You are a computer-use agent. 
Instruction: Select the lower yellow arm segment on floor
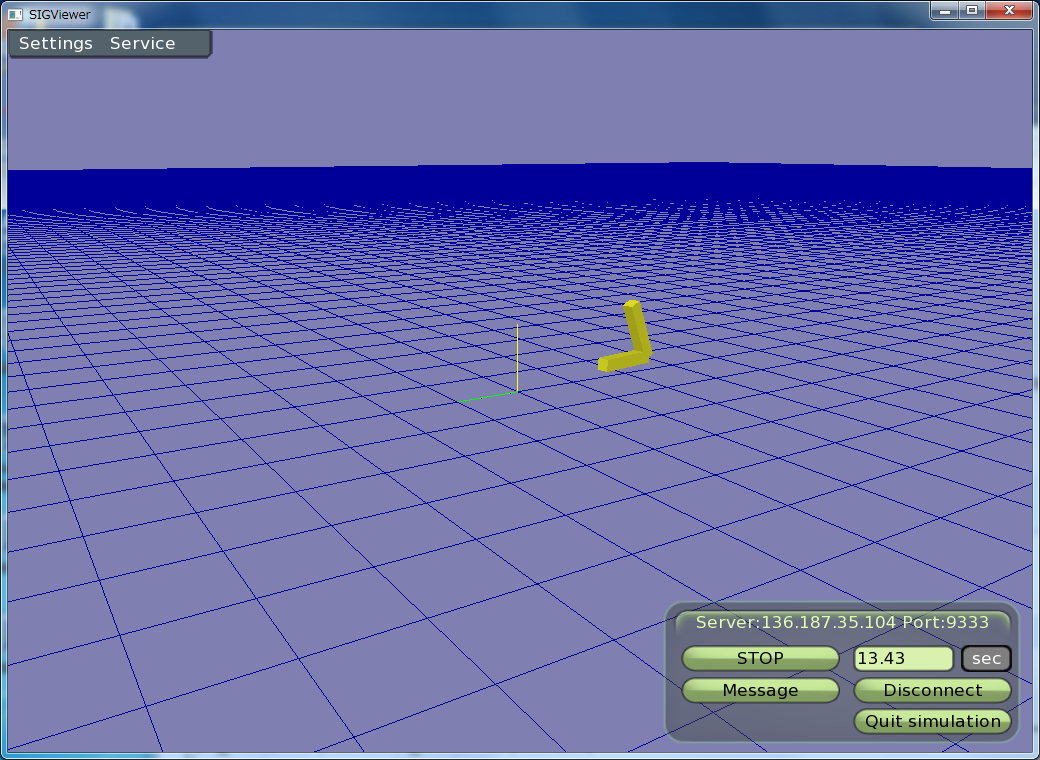(x=620, y=361)
